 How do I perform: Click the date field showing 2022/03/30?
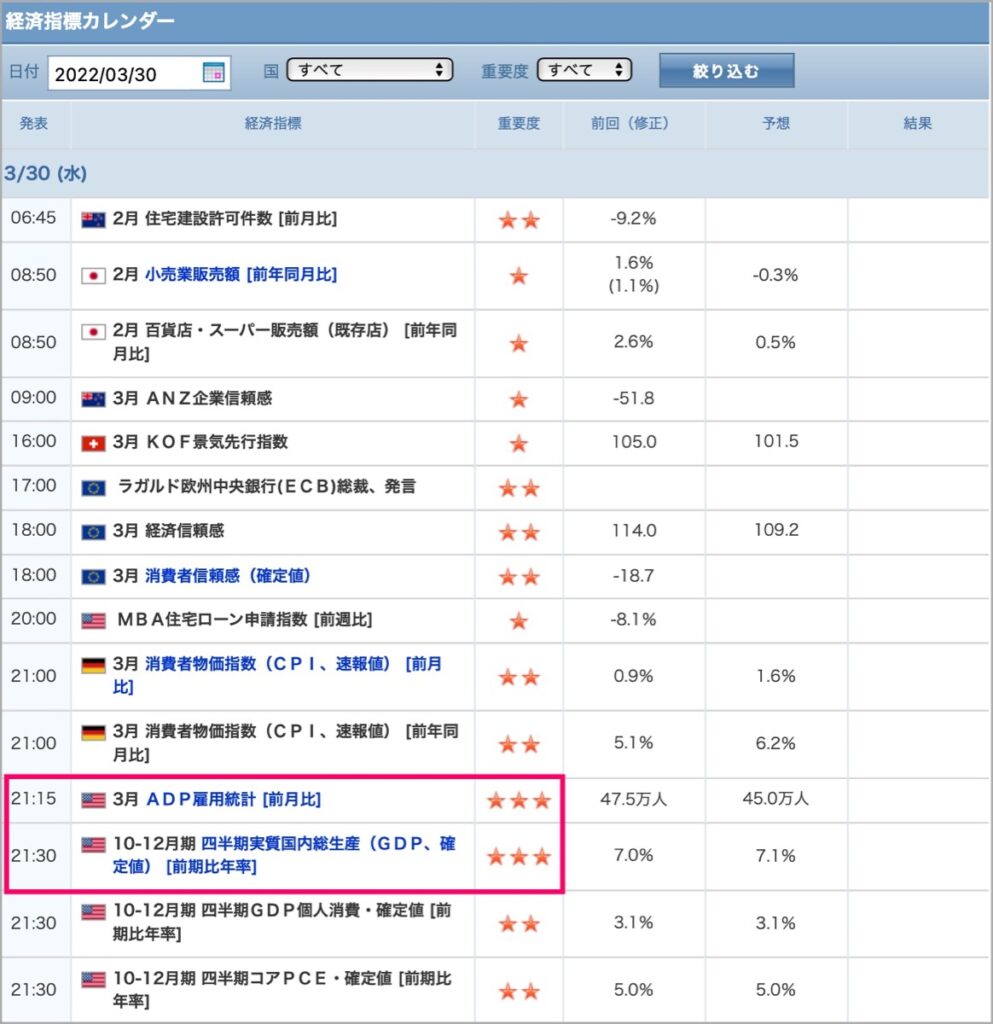click(138, 73)
